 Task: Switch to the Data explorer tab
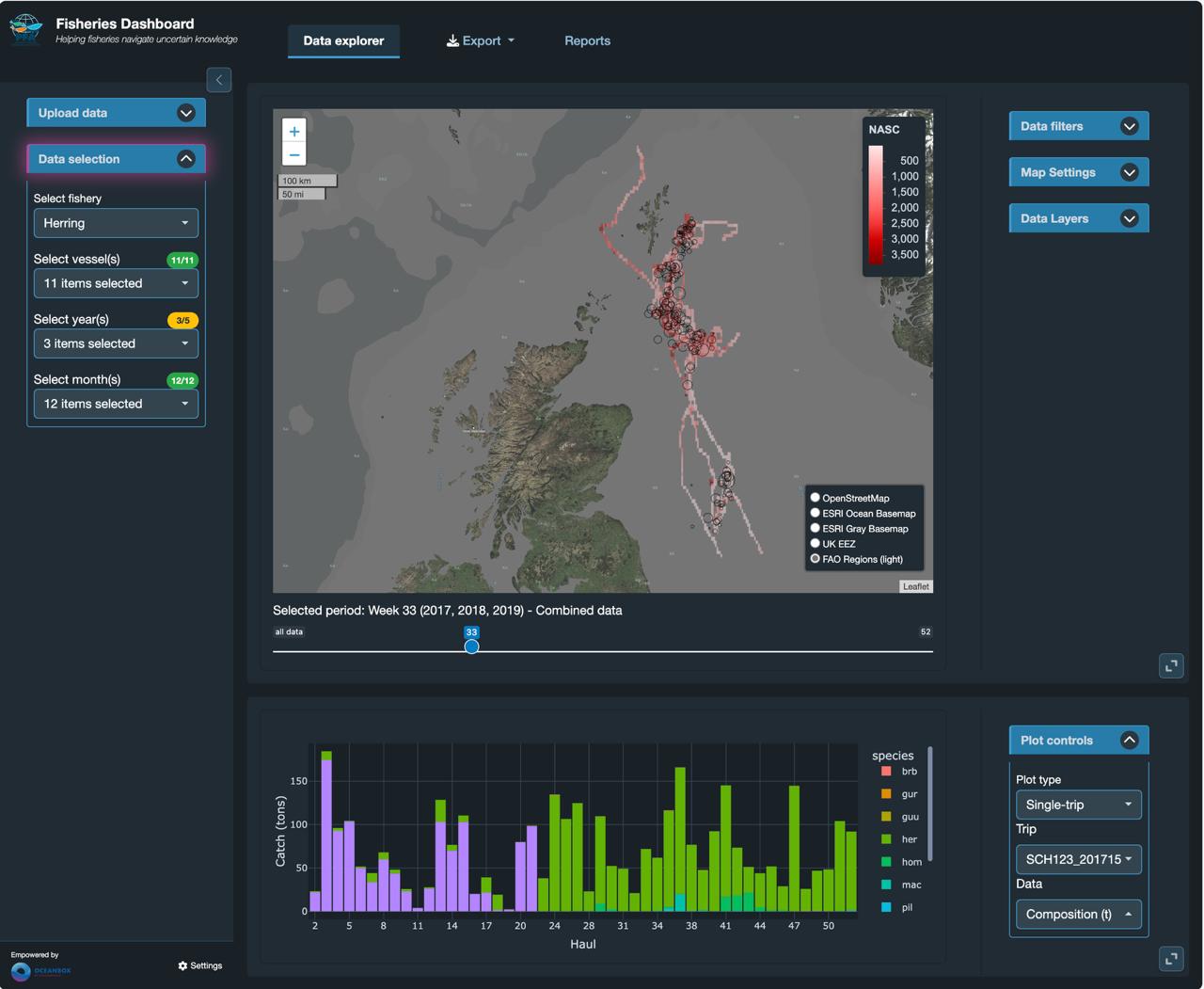[343, 40]
